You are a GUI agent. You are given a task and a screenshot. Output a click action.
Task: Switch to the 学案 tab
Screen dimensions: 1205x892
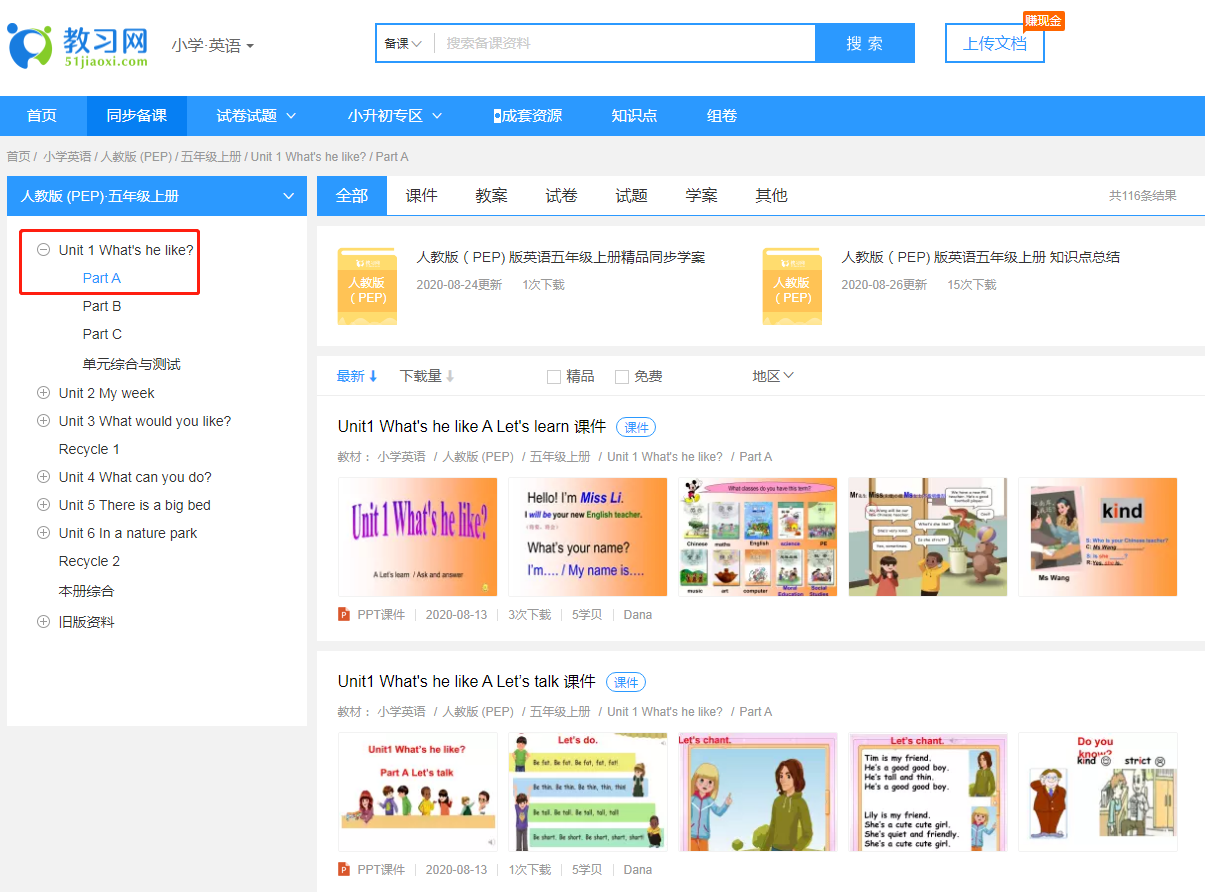coord(702,196)
